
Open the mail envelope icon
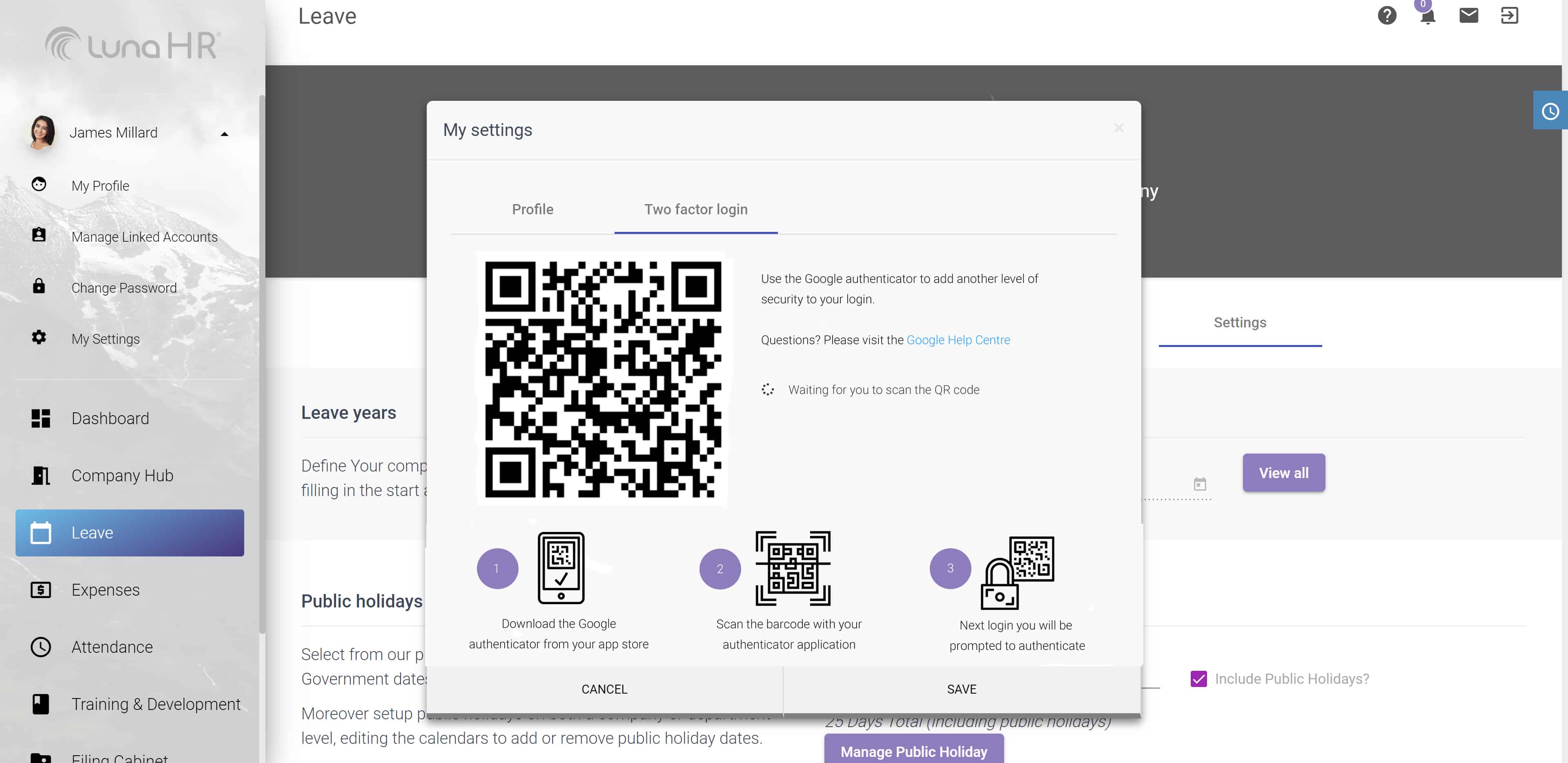(x=1468, y=15)
